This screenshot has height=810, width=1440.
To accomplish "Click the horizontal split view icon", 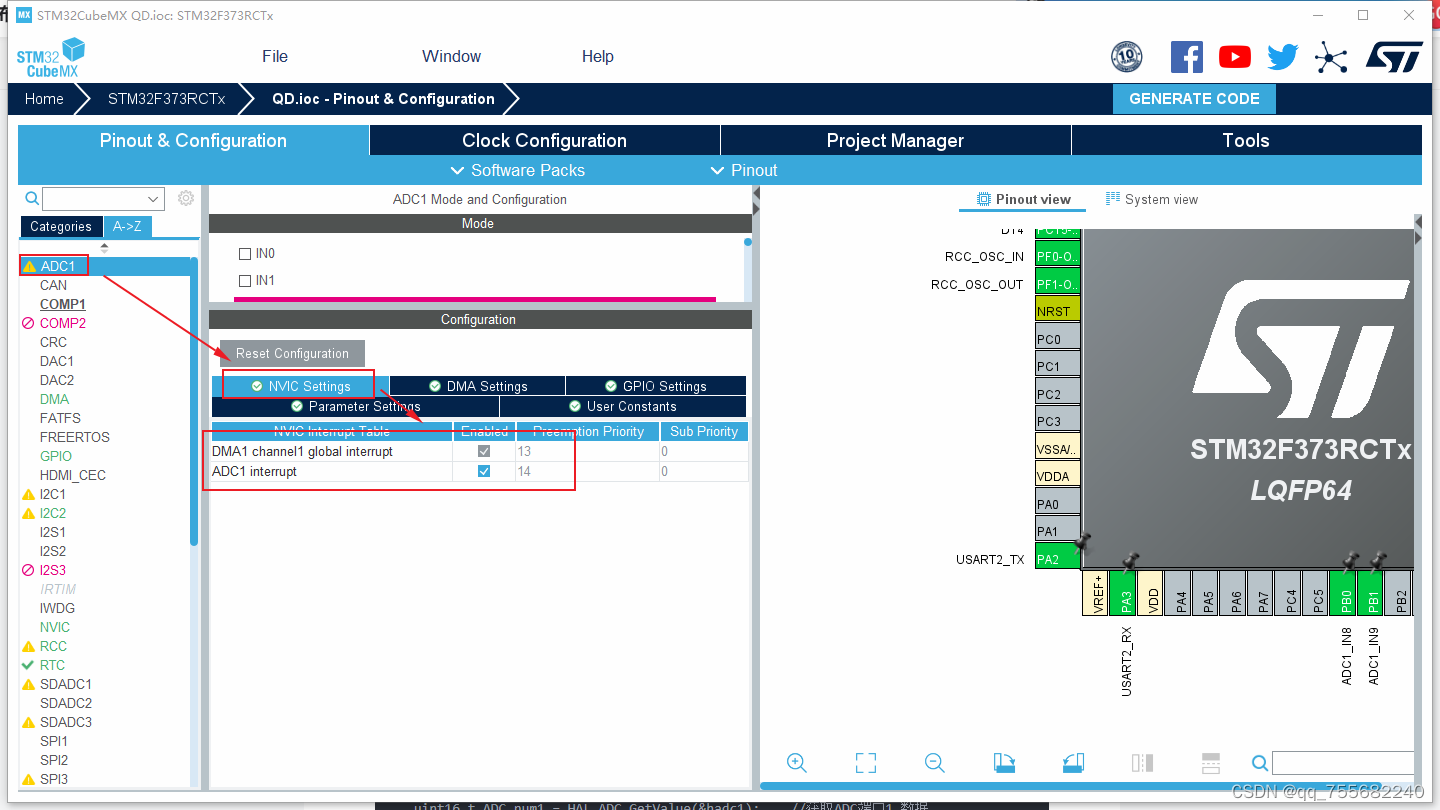I will tap(1210, 763).
